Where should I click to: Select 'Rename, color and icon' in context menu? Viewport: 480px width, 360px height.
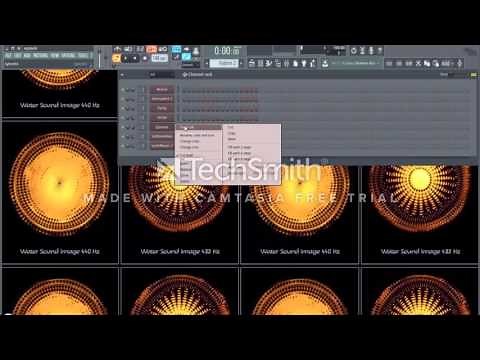pyautogui.click(x=197, y=135)
